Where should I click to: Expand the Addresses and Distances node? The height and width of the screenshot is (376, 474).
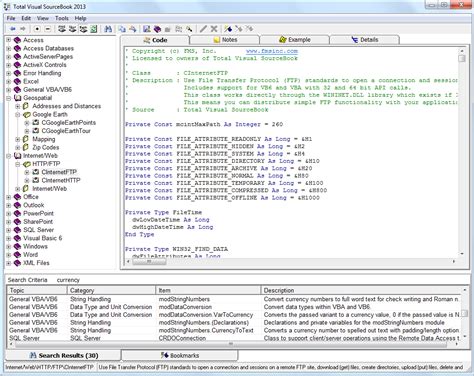tap(18, 106)
